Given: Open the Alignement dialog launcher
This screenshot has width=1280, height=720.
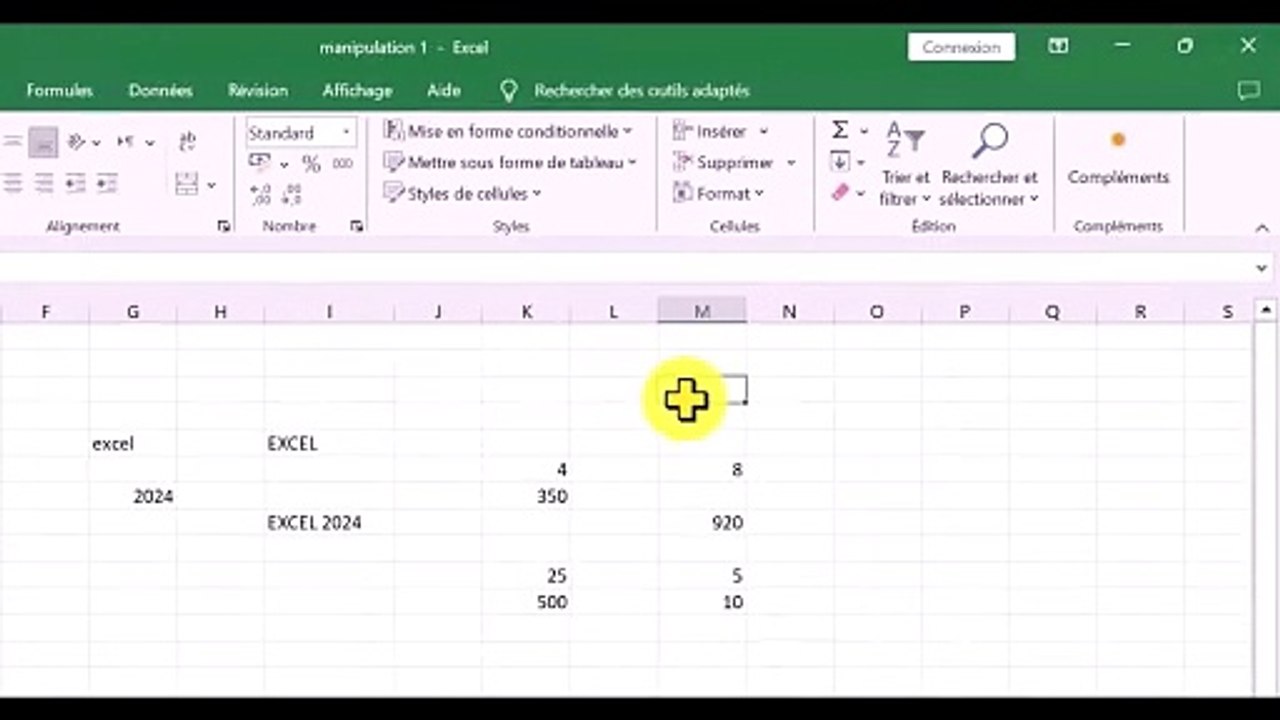Looking at the screenshot, I should pos(223,227).
